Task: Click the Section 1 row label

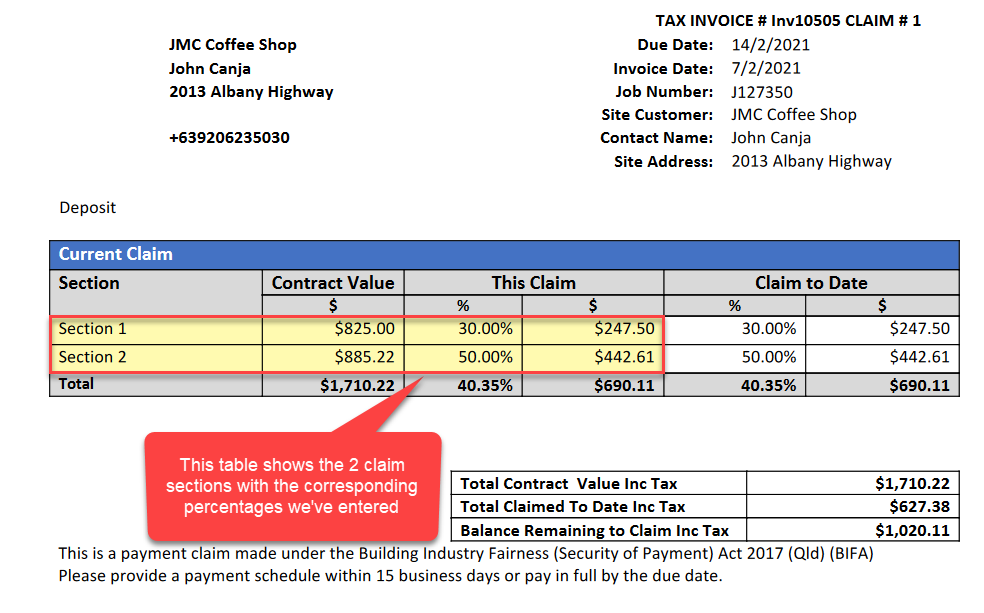Action: (93, 328)
